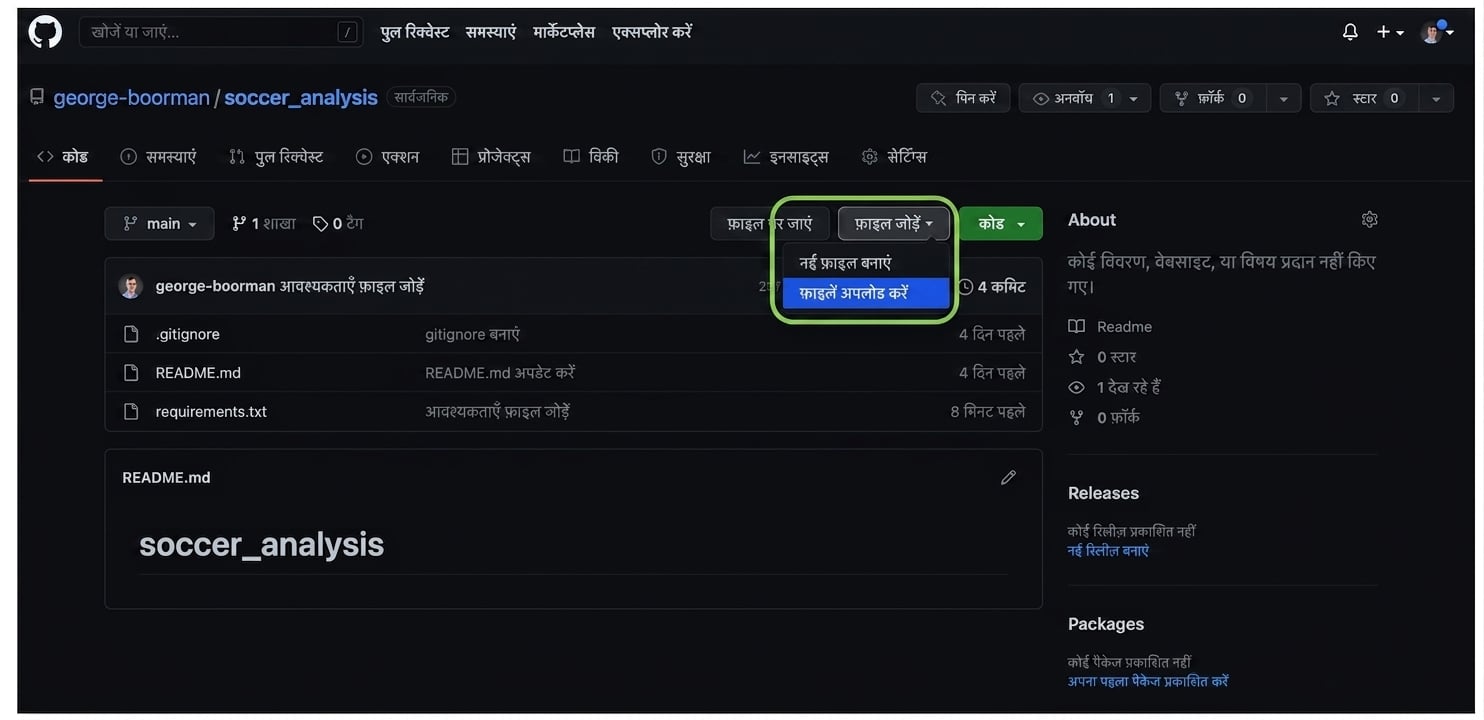Open george-boorman commit author link
The height and width of the screenshot is (720, 1484).
(x=215, y=286)
